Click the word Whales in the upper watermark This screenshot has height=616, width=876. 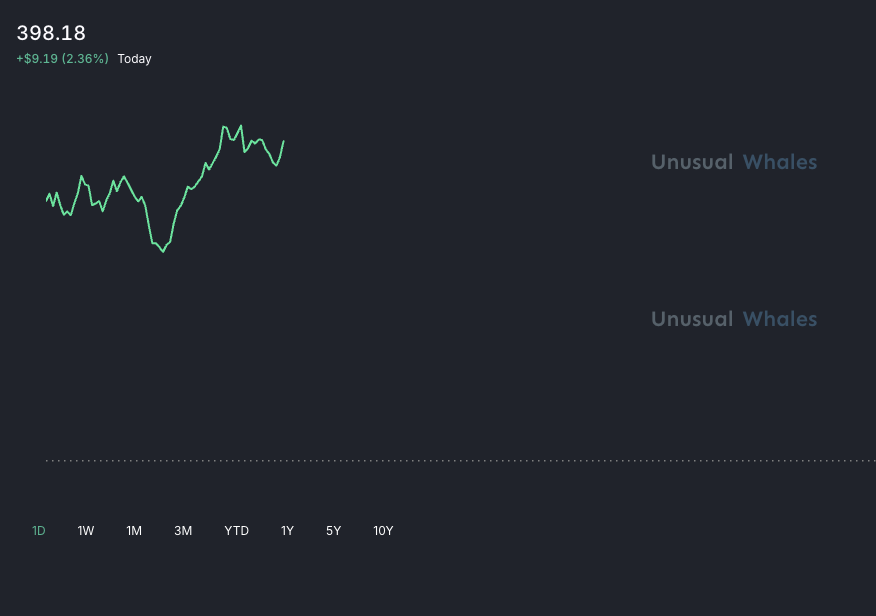(779, 162)
